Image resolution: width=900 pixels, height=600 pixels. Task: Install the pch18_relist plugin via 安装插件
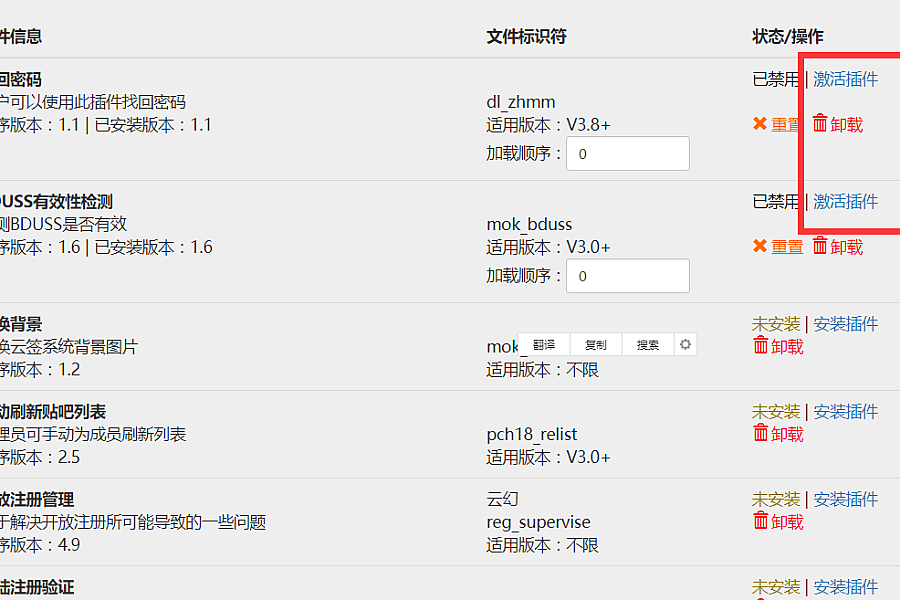point(845,411)
